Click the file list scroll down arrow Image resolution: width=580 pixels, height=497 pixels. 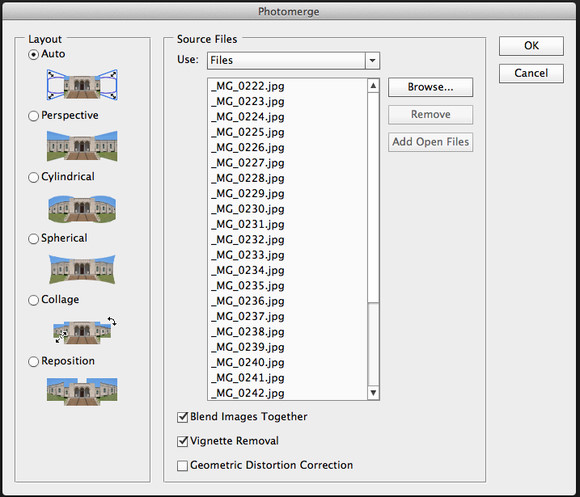click(x=373, y=393)
